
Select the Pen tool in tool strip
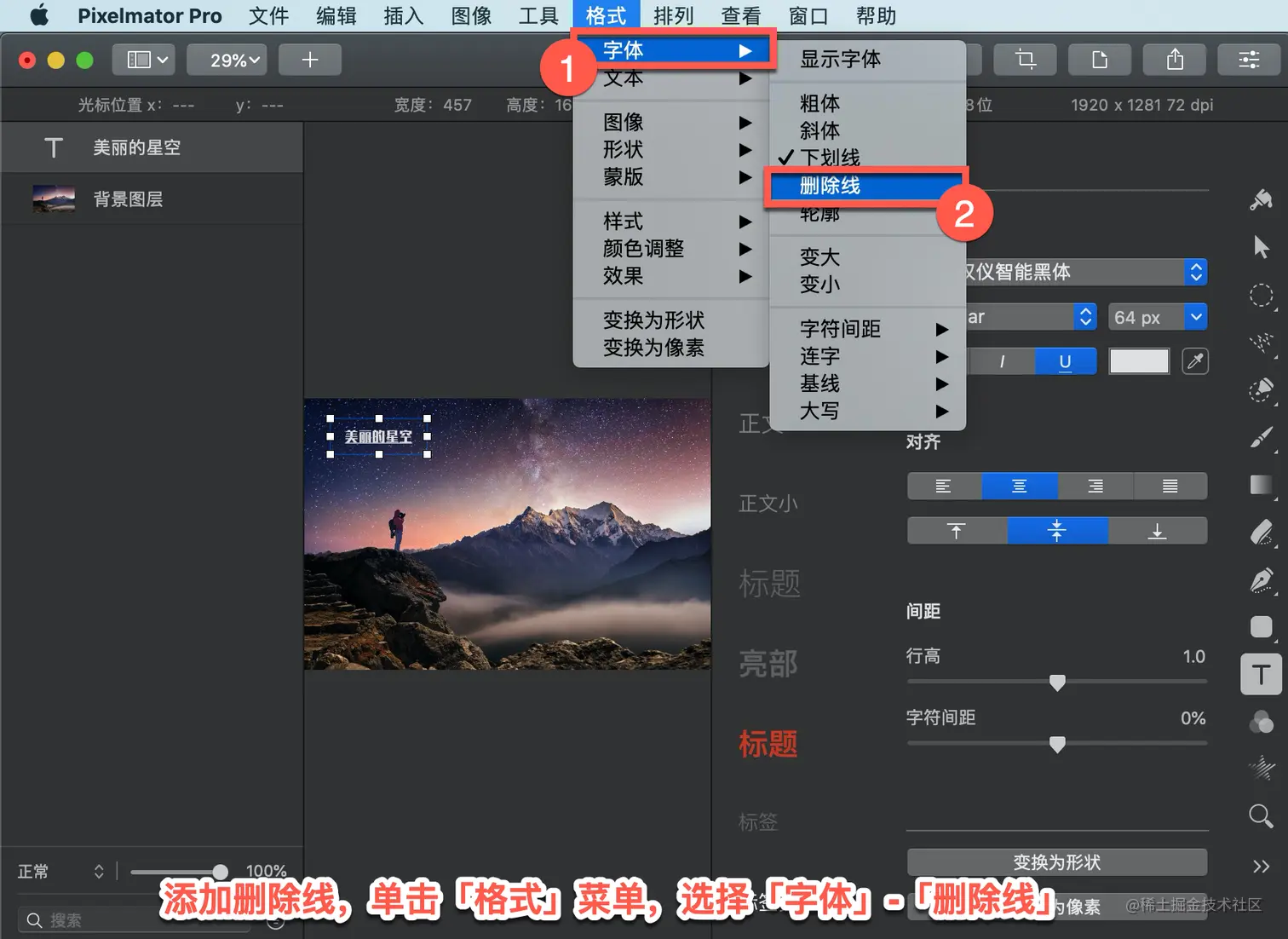(1261, 580)
